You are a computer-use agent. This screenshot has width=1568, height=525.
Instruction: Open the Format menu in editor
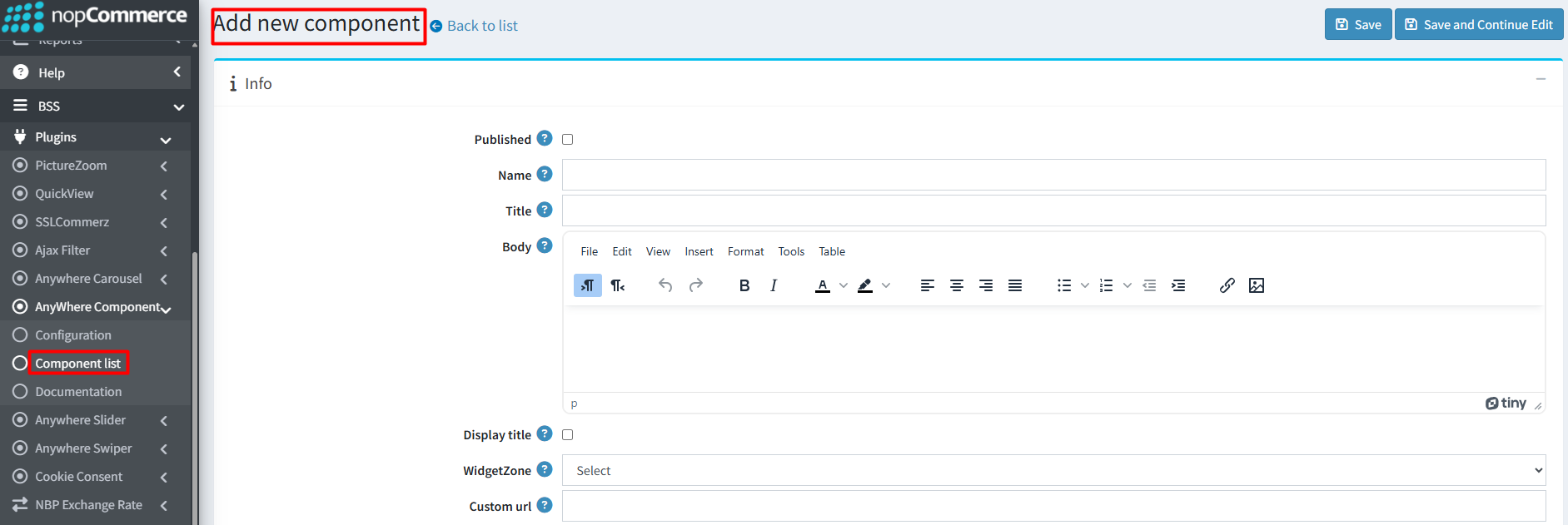745,251
